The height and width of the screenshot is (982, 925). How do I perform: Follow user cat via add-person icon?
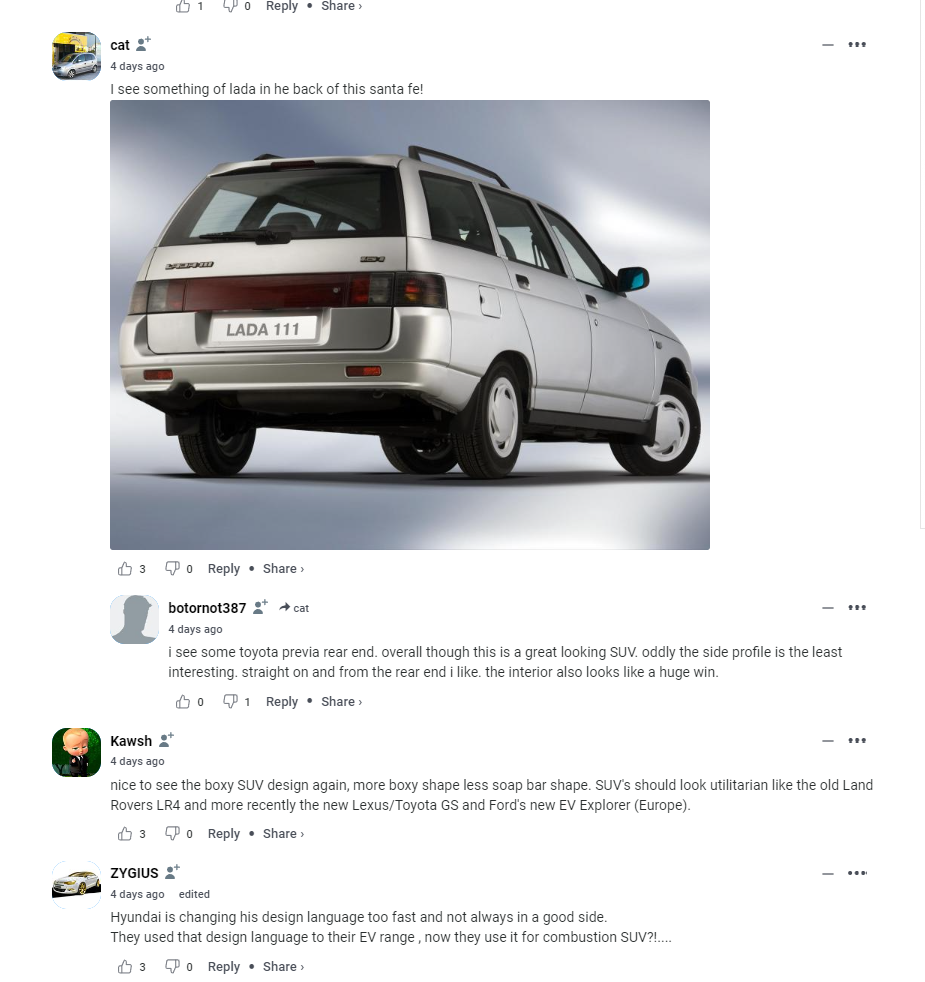[x=143, y=44]
